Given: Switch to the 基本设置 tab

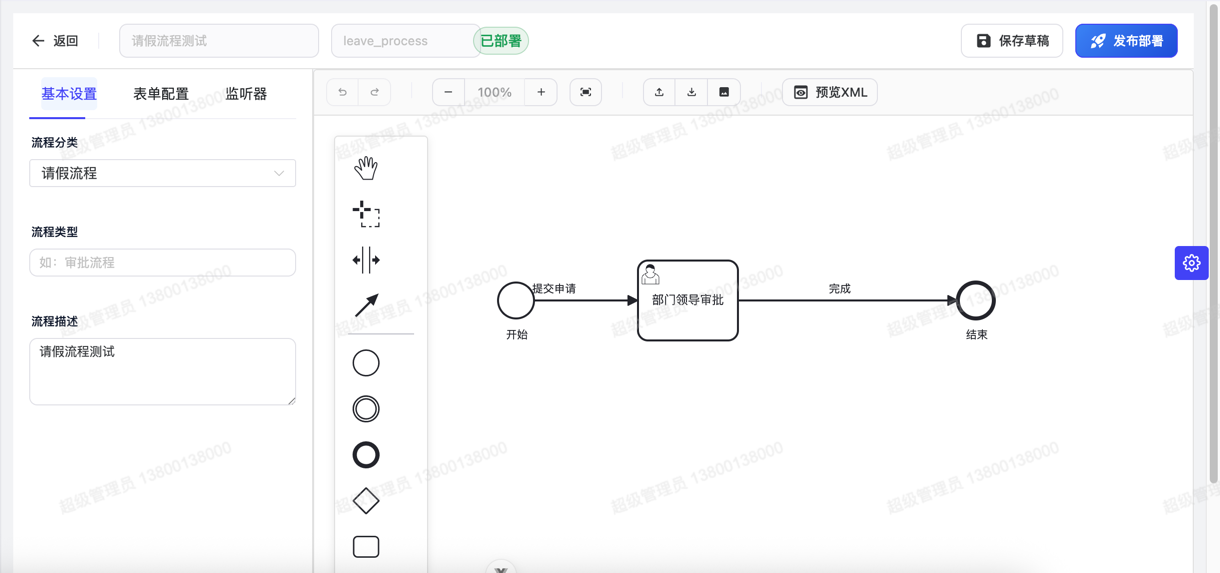Looking at the screenshot, I should (69, 94).
